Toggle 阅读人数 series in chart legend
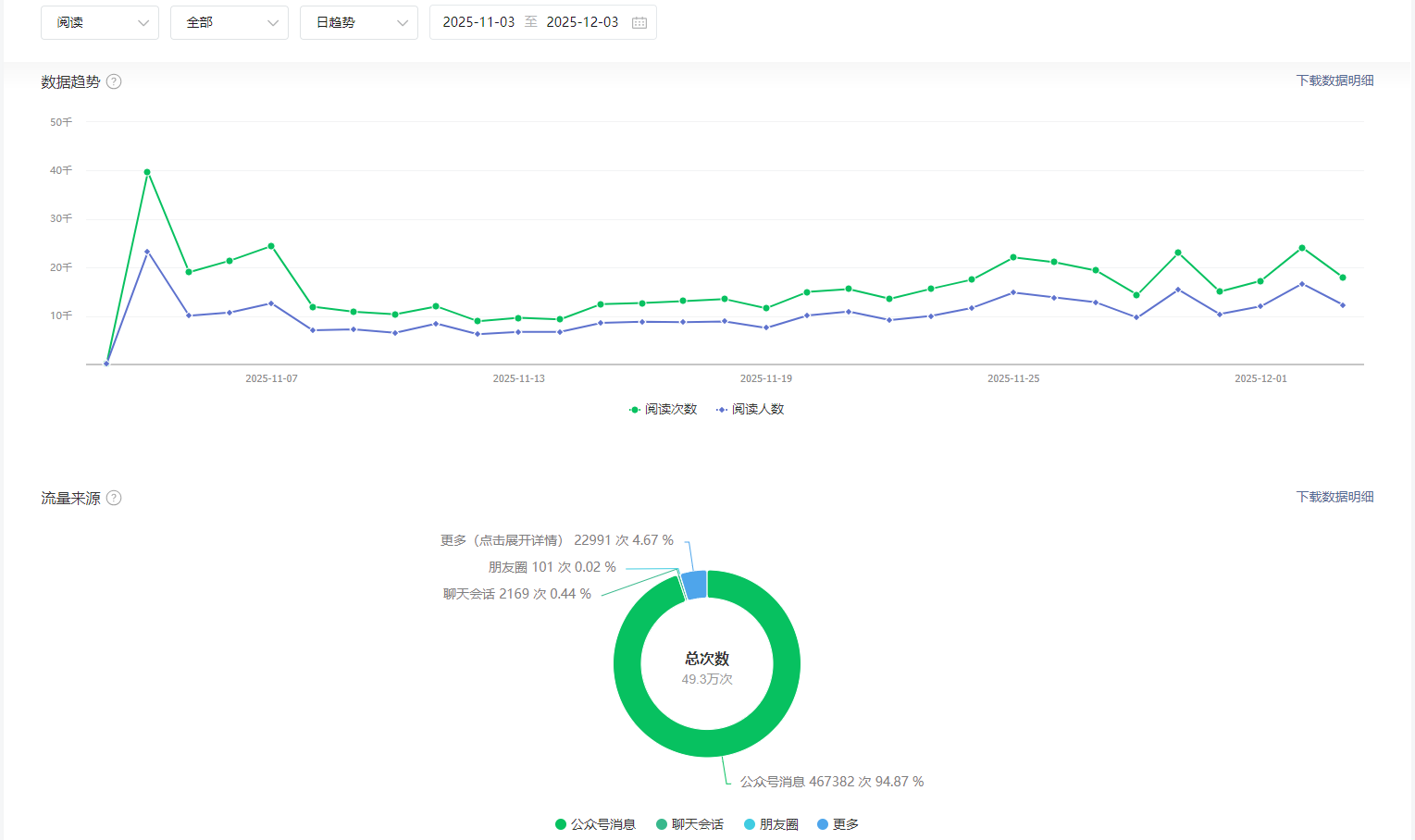The height and width of the screenshot is (840, 1415). (x=750, y=409)
